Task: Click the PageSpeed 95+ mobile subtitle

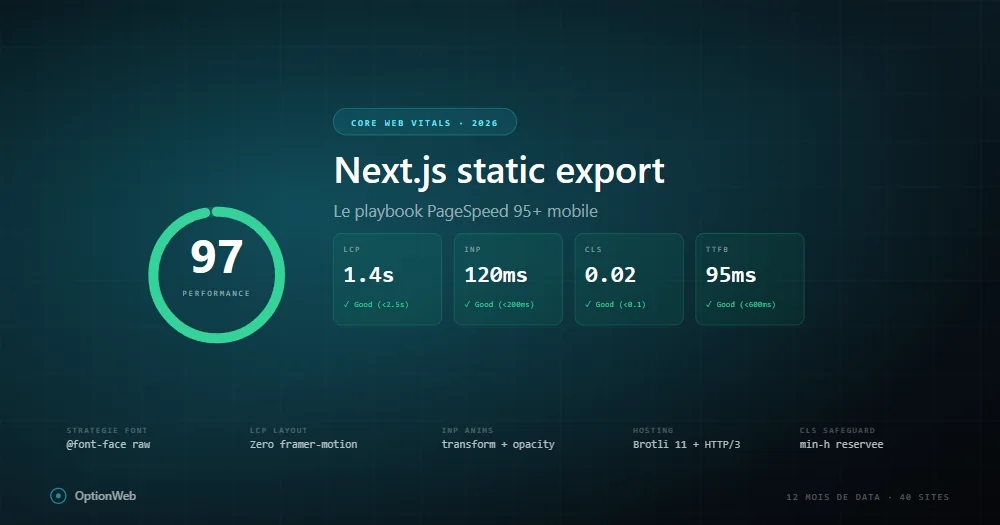Action: tap(466, 211)
